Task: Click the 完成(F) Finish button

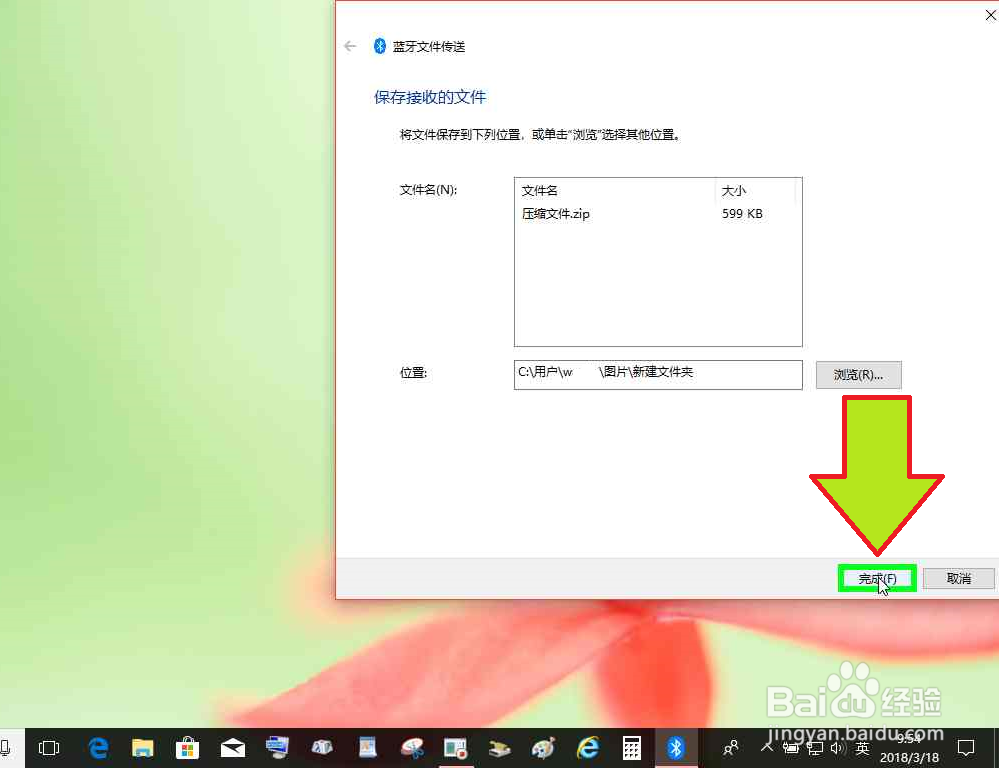Action: [x=877, y=578]
